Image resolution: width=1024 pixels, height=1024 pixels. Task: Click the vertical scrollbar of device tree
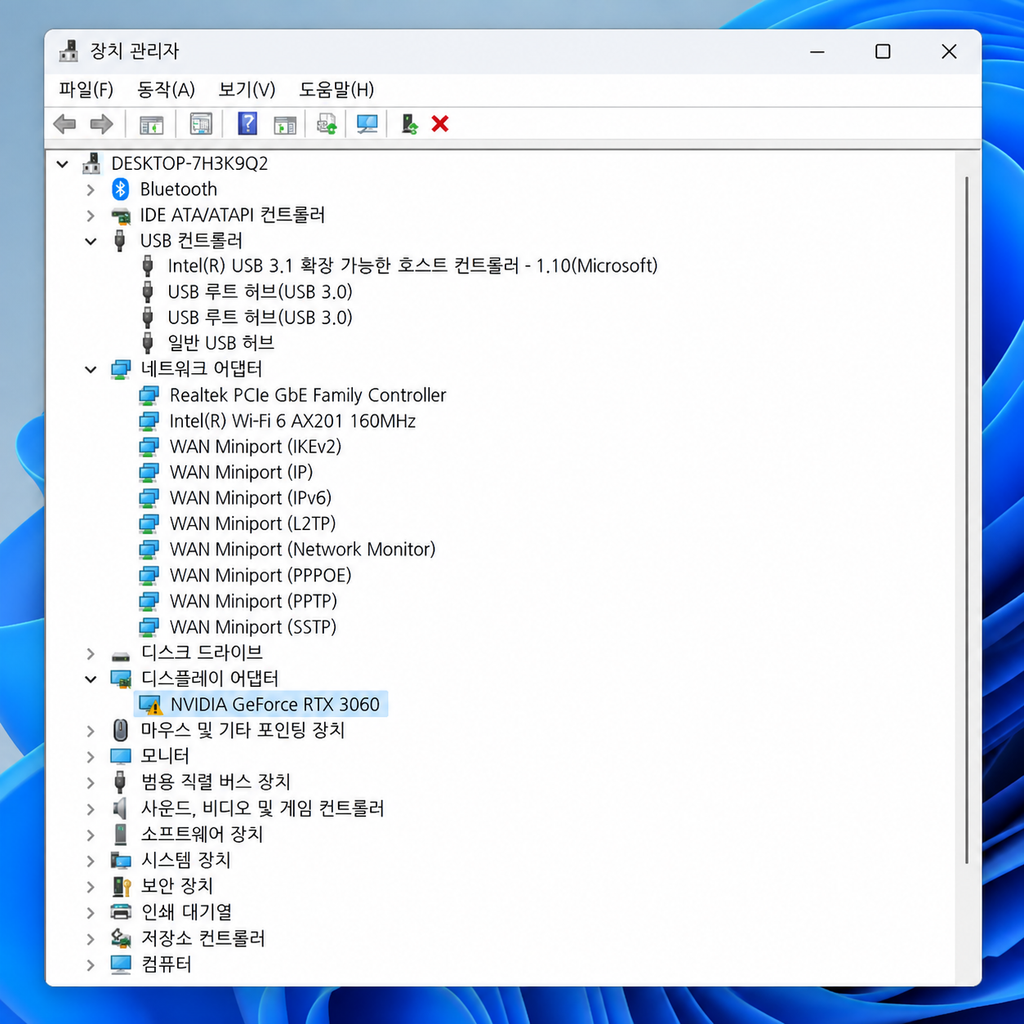pos(967,520)
